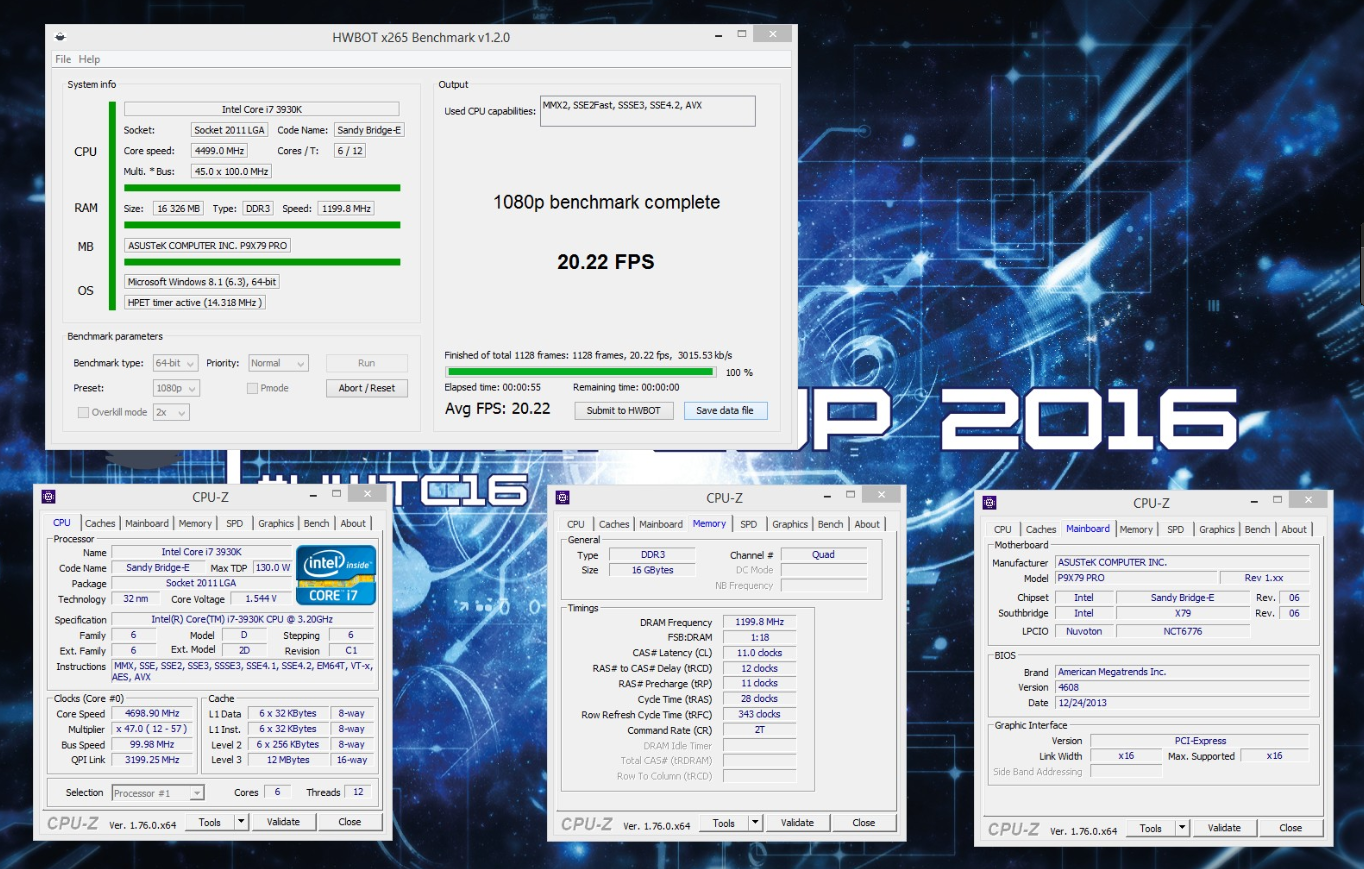Click Submit to HWBOT button
Screen dimensions: 1364x869
click(x=623, y=410)
